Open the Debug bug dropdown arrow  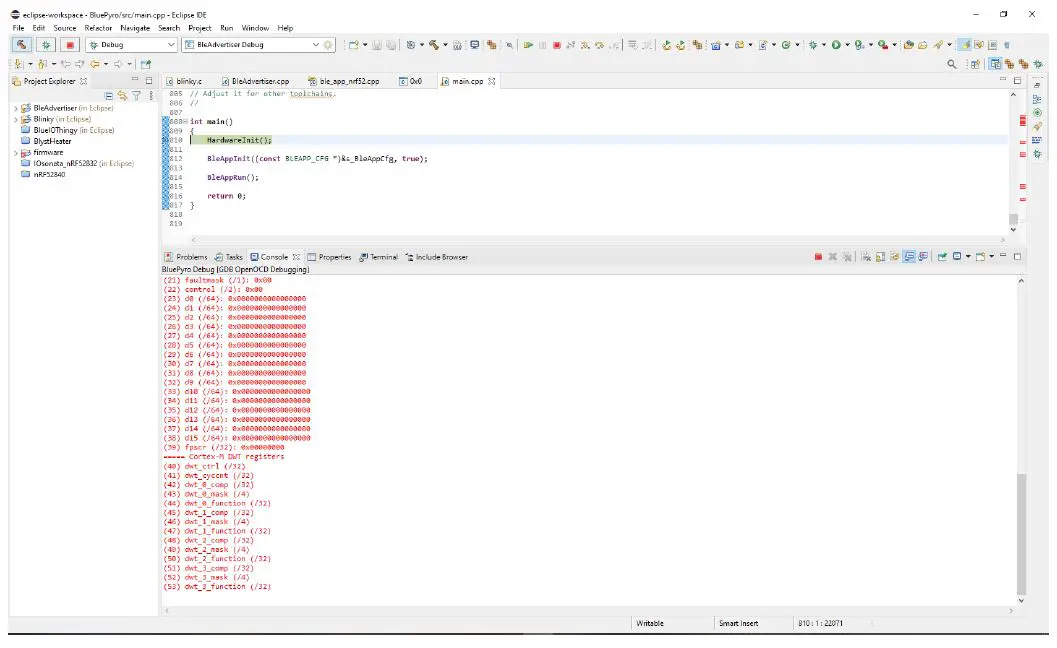click(x=824, y=45)
